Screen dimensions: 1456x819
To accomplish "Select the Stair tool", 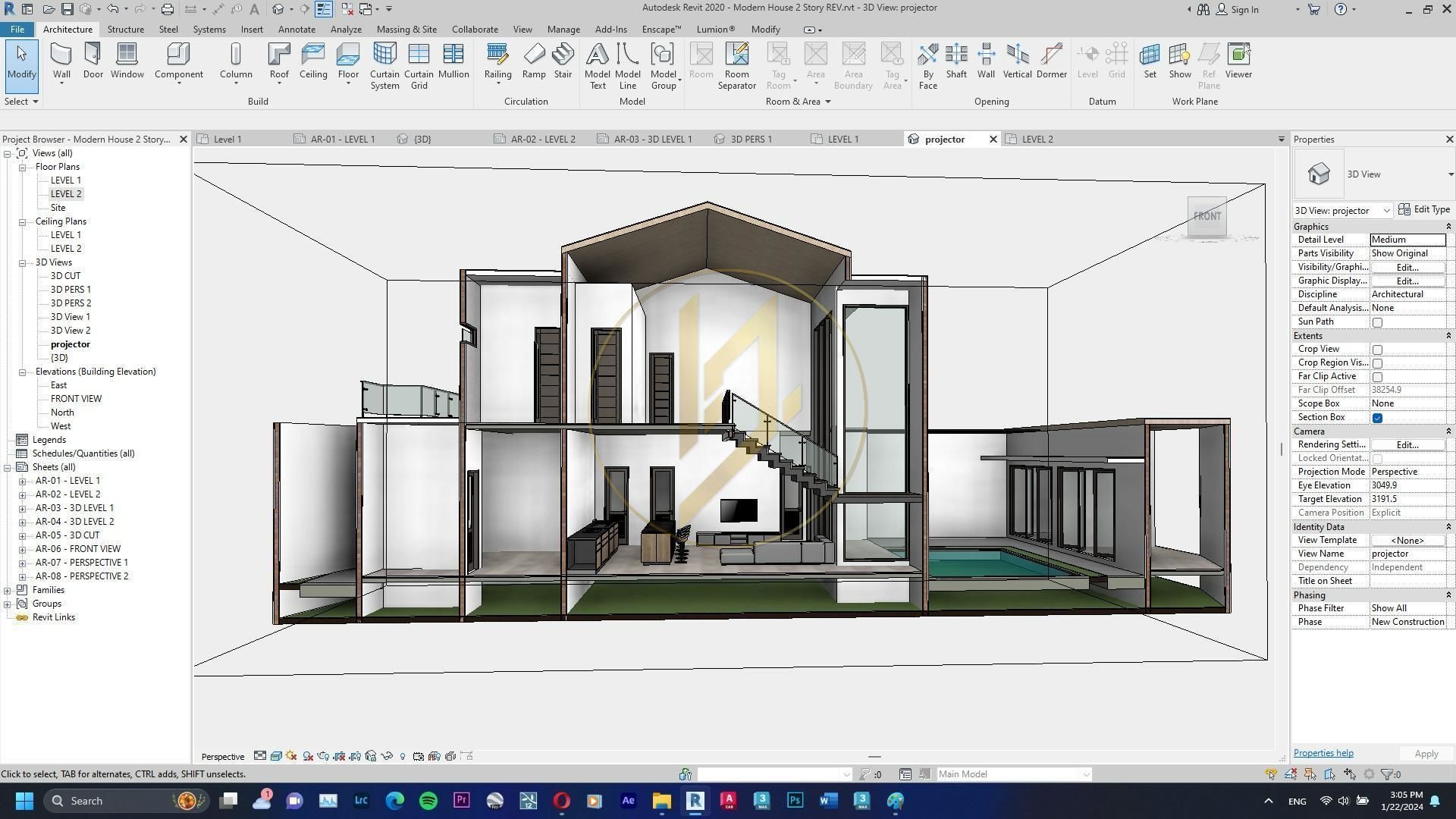I will [563, 61].
